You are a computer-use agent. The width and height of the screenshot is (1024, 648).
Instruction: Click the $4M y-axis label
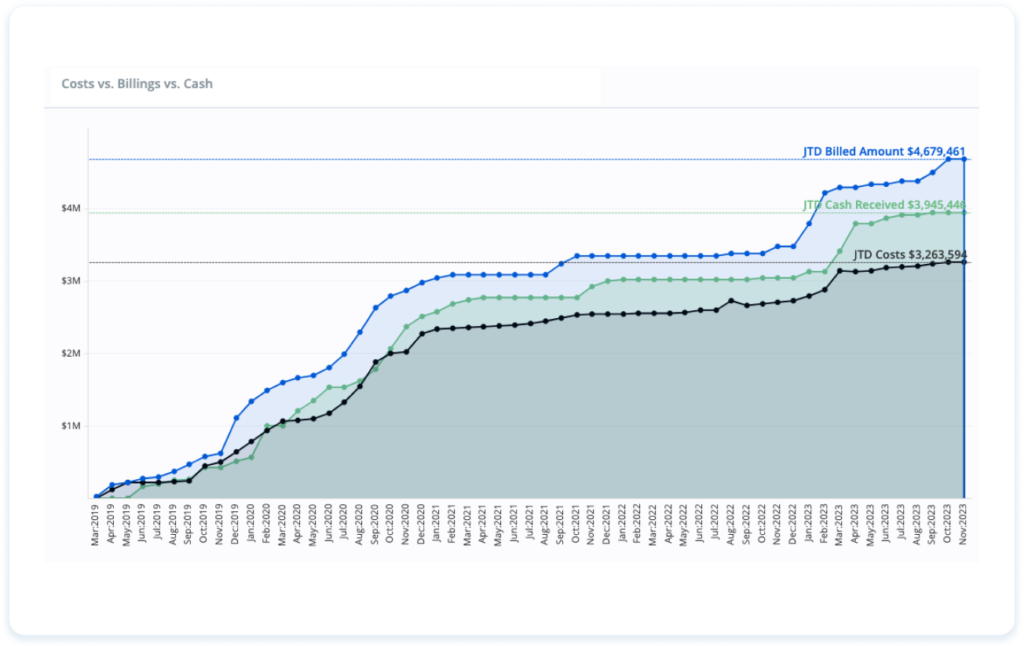click(x=71, y=208)
